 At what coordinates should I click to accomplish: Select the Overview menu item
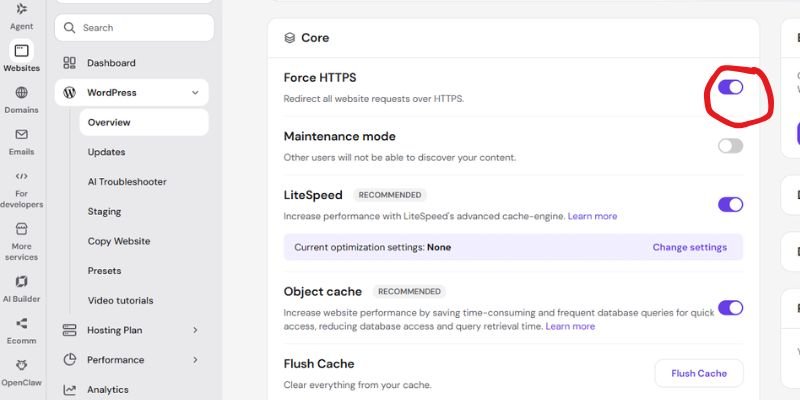tap(144, 122)
